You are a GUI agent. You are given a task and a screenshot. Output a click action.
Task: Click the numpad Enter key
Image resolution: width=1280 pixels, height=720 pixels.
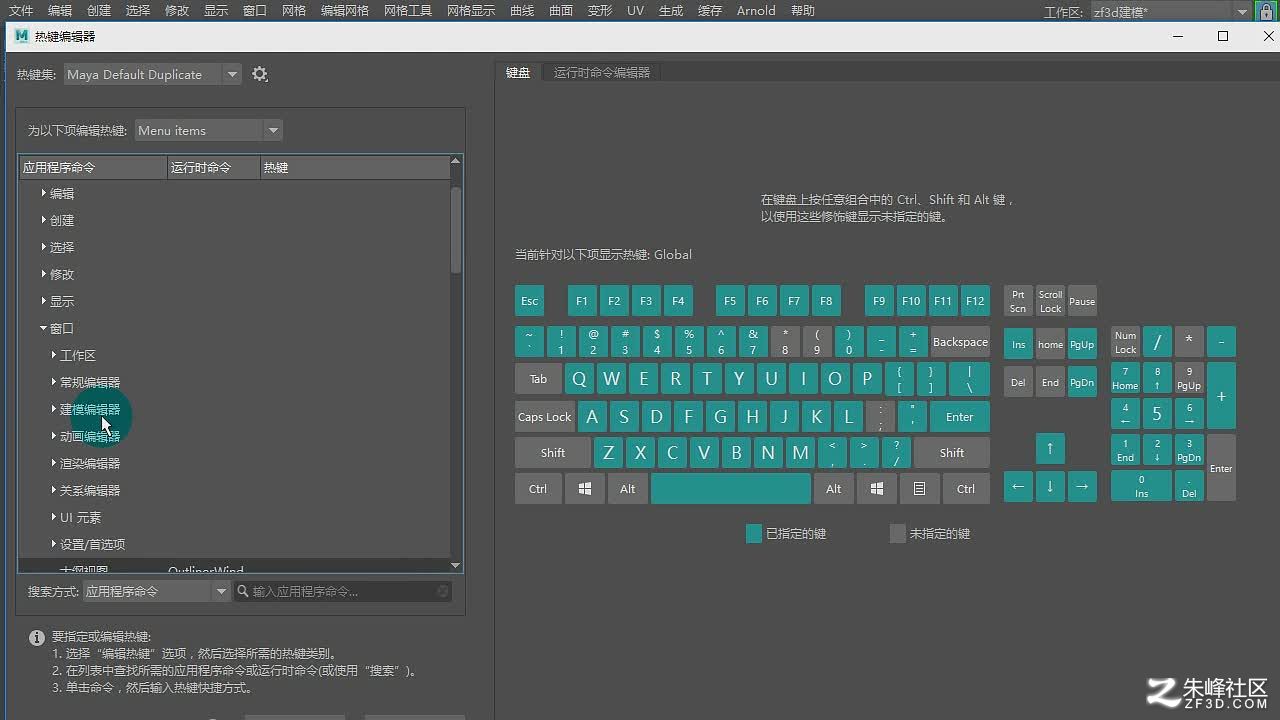tap(1221, 468)
